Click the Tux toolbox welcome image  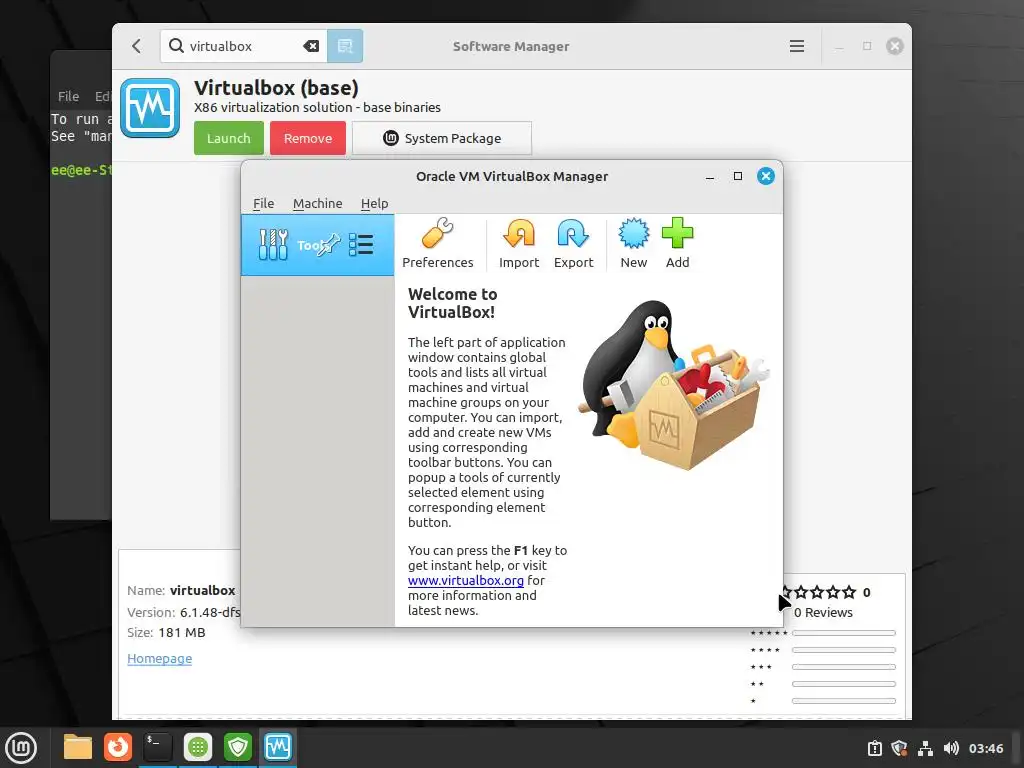pos(676,385)
